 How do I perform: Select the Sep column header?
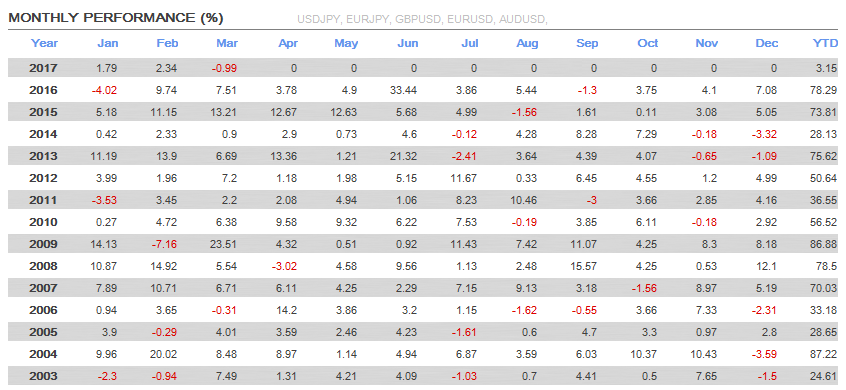point(587,44)
